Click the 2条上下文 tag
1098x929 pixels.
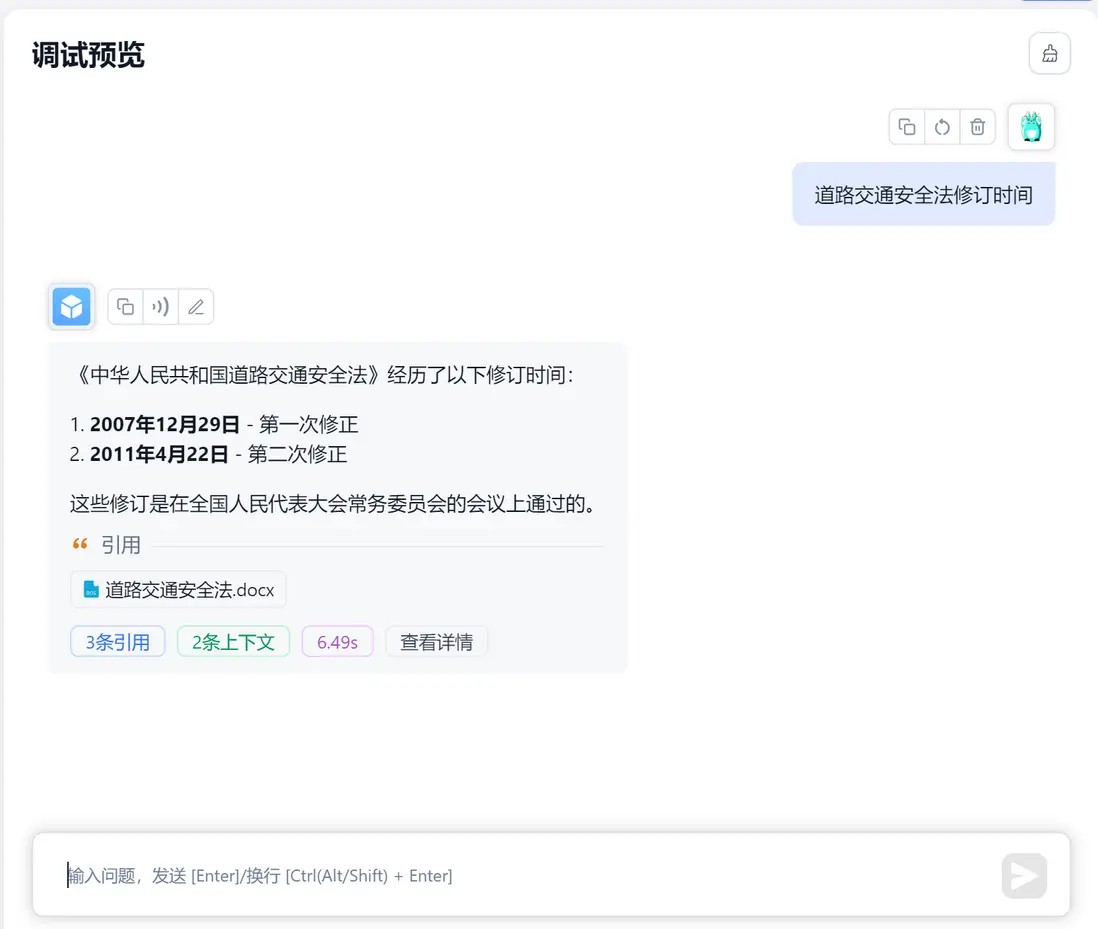tap(233, 641)
